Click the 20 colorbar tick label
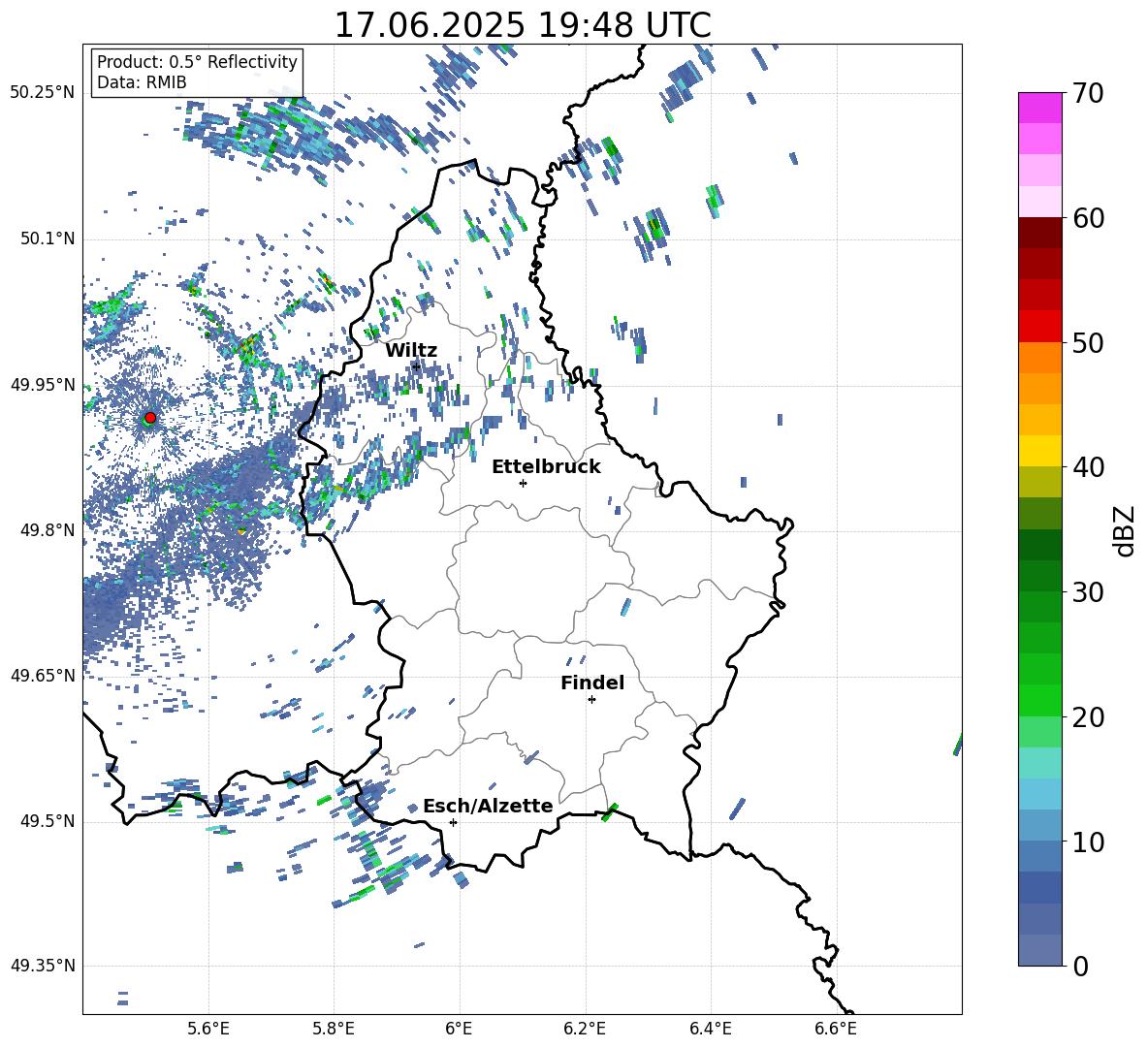Image resolution: width=1148 pixels, height=1048 pixels. (1088, 716)
